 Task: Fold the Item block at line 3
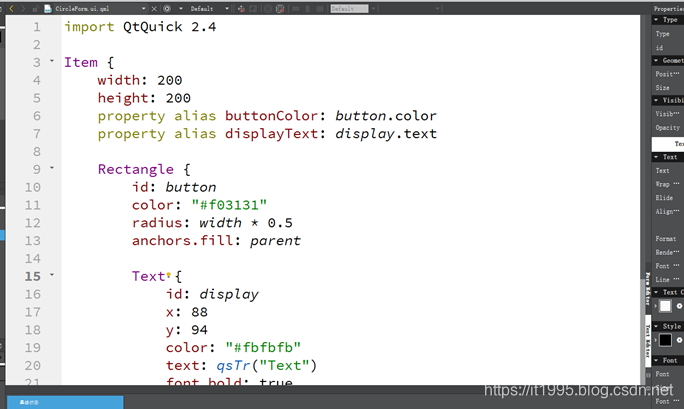(x=52, y=61)
